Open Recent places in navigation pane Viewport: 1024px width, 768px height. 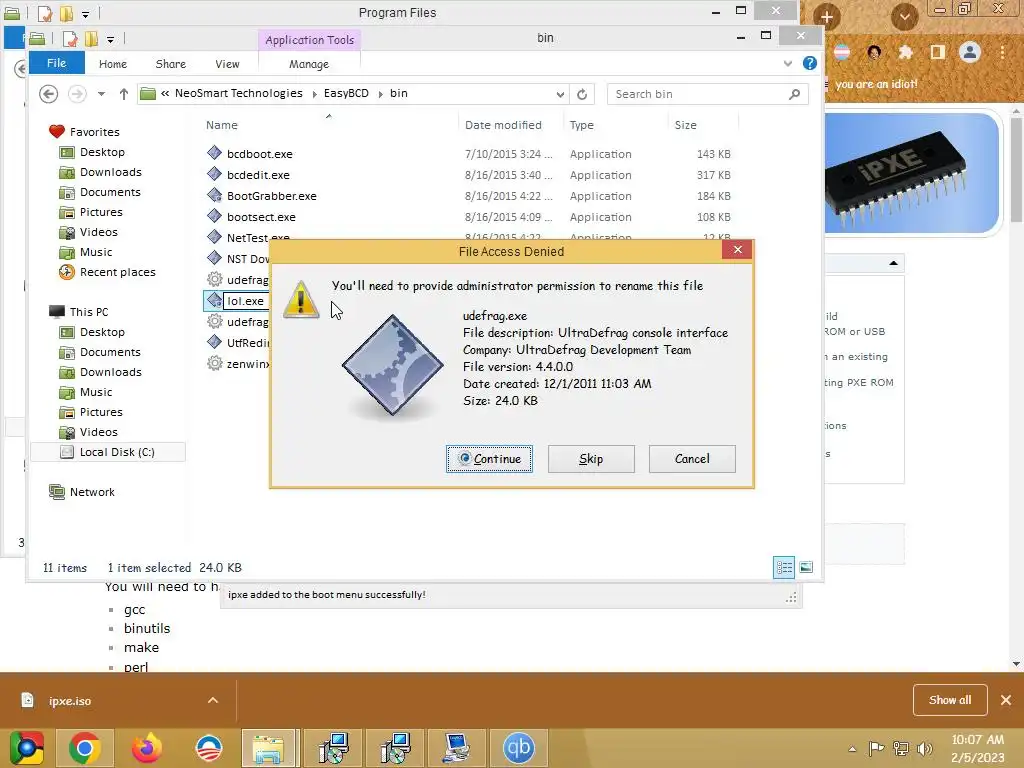(118, 272)
